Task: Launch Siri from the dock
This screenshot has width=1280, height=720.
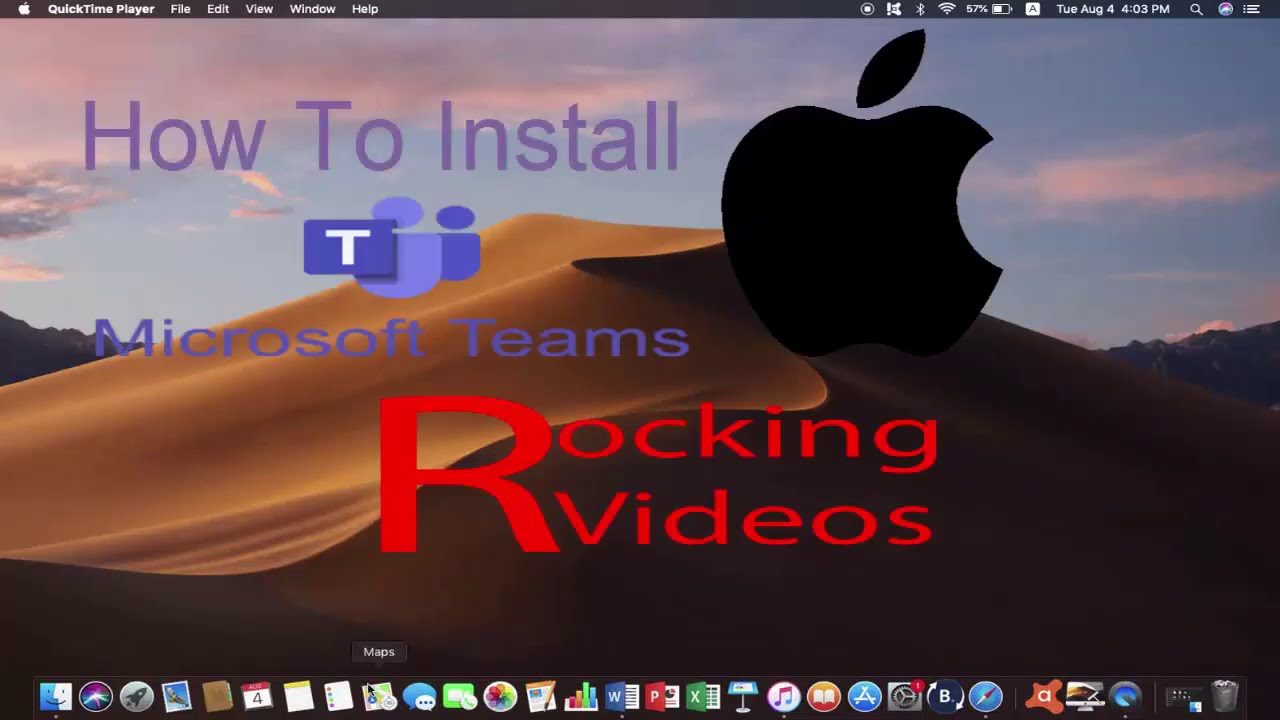Action: [96, 696]
